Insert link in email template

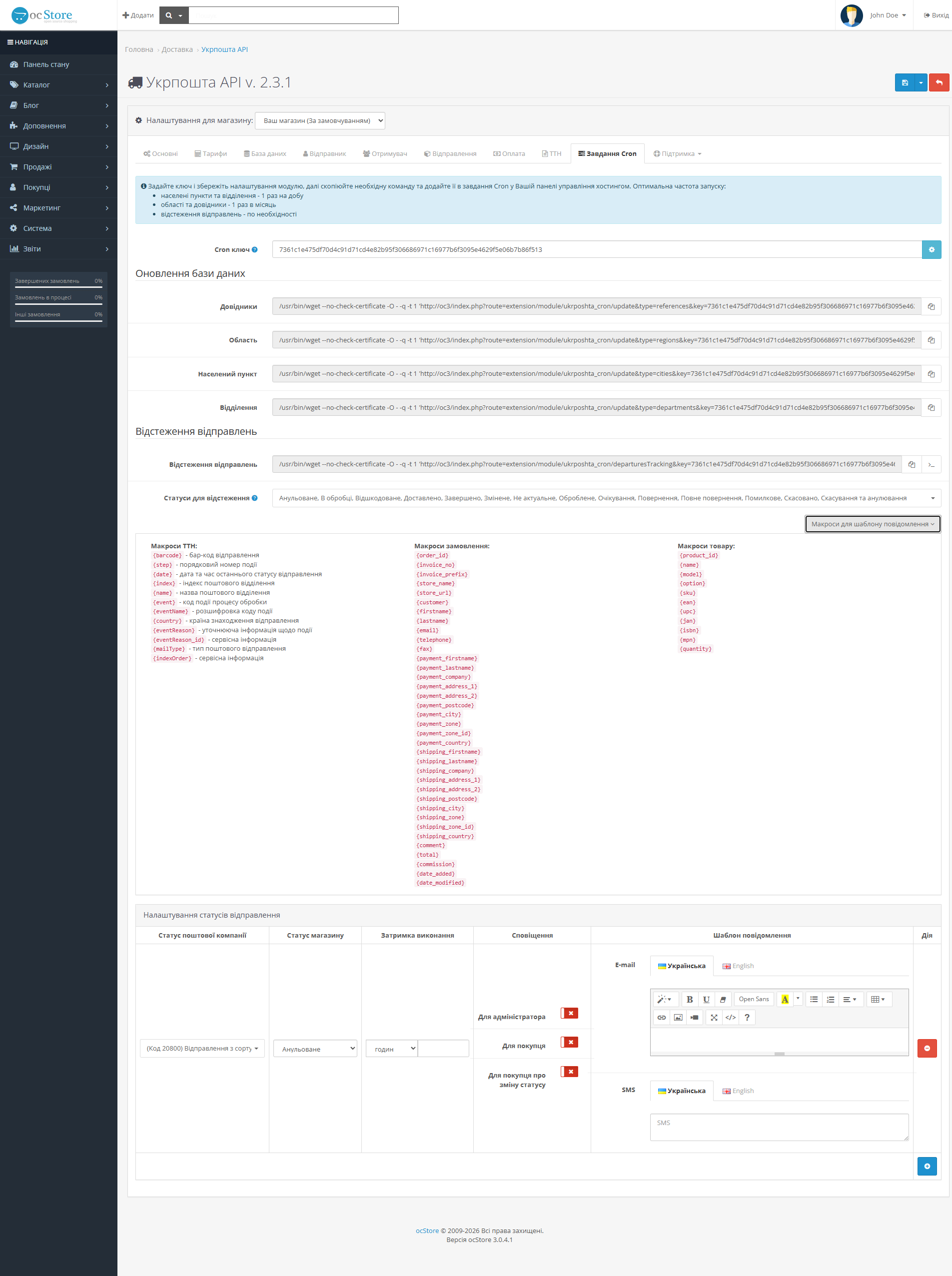tap(662, 1017)
